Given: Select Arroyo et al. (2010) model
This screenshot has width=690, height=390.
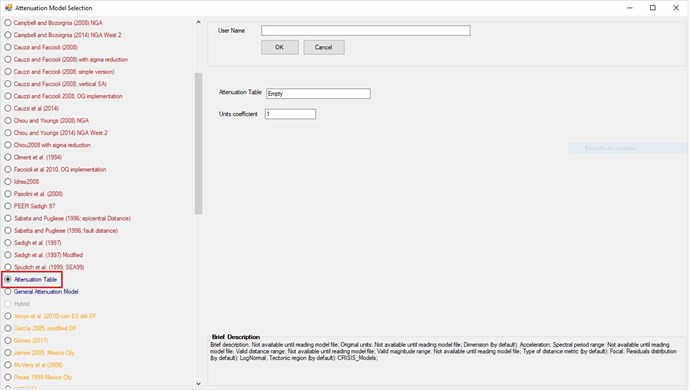Looking at the screenshot, I should (x=50, y=316).
